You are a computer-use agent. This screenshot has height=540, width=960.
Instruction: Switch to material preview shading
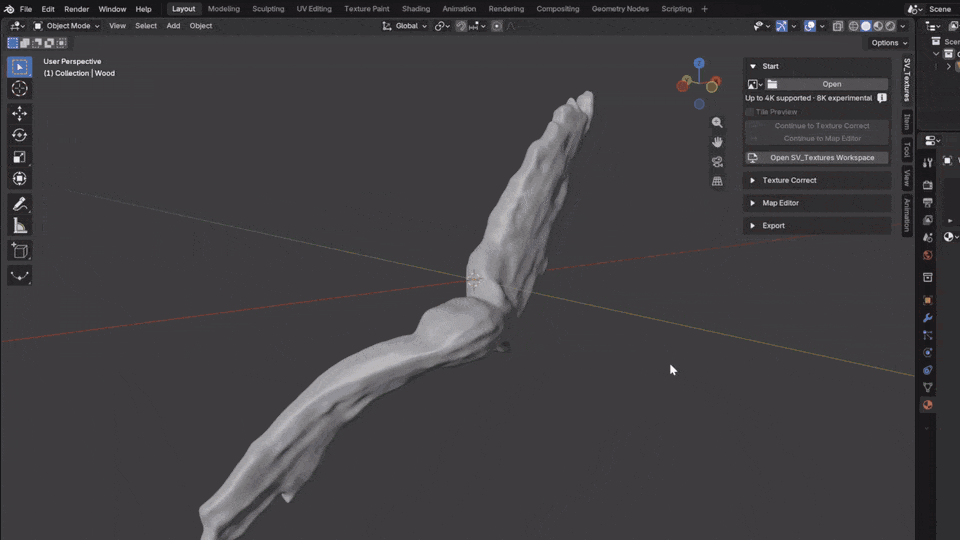click(878, 26)
